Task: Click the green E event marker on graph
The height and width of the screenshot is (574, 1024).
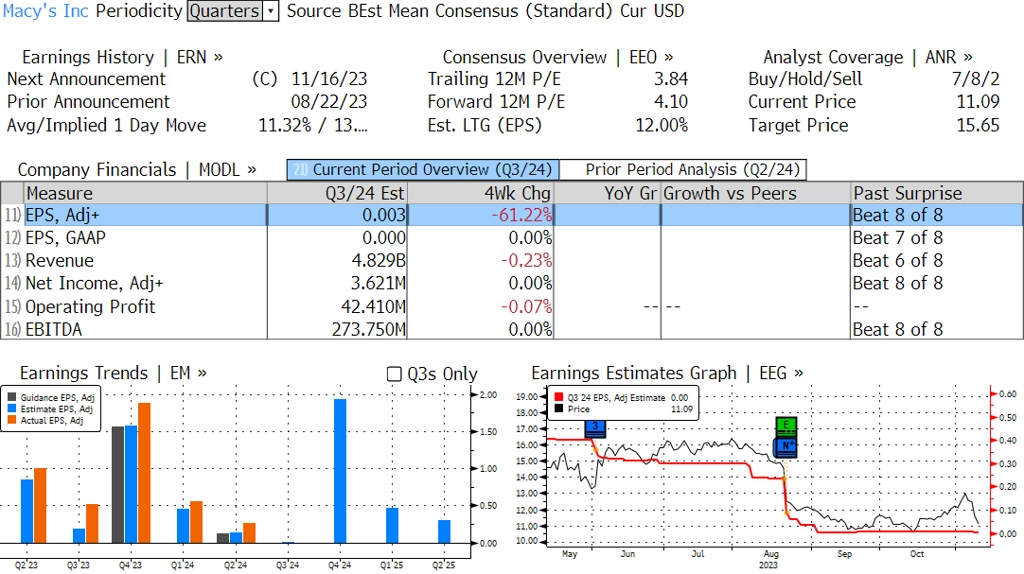Action: [x=786, y=427]
